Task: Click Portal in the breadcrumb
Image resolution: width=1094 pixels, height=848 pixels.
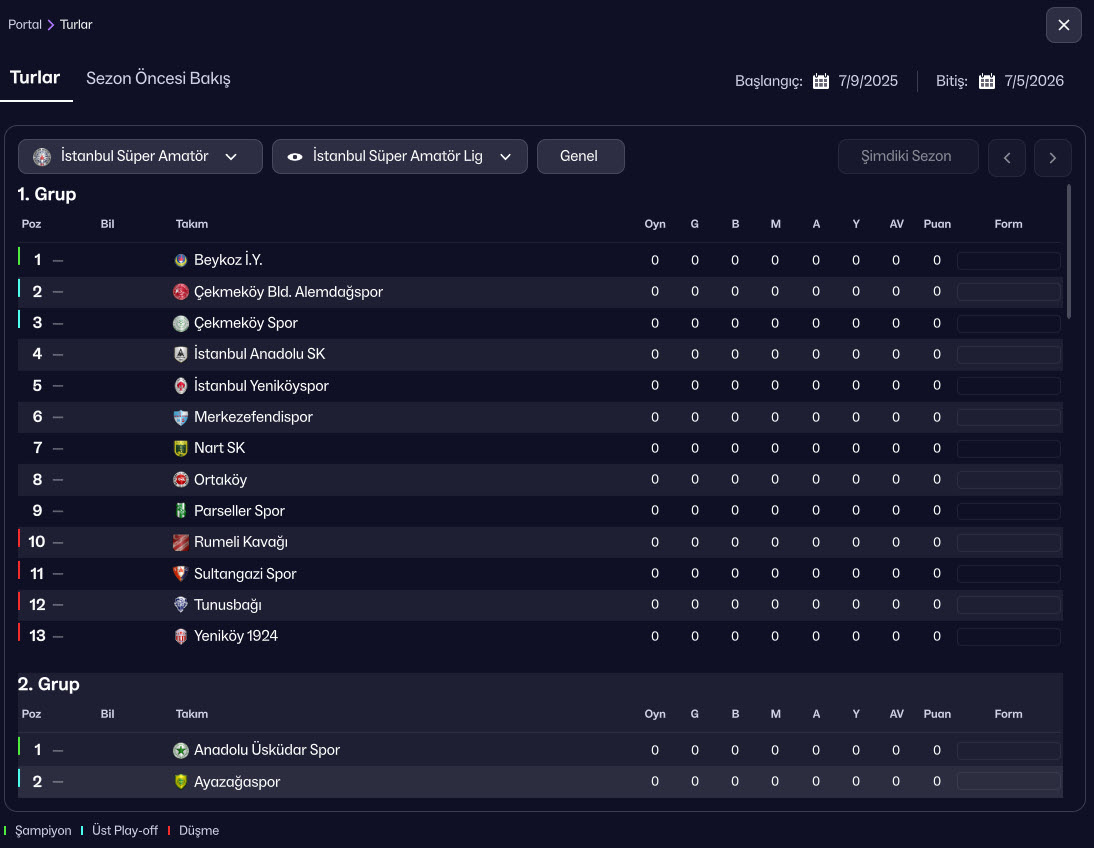Action: pyautogui.click(x=25, y=24)
